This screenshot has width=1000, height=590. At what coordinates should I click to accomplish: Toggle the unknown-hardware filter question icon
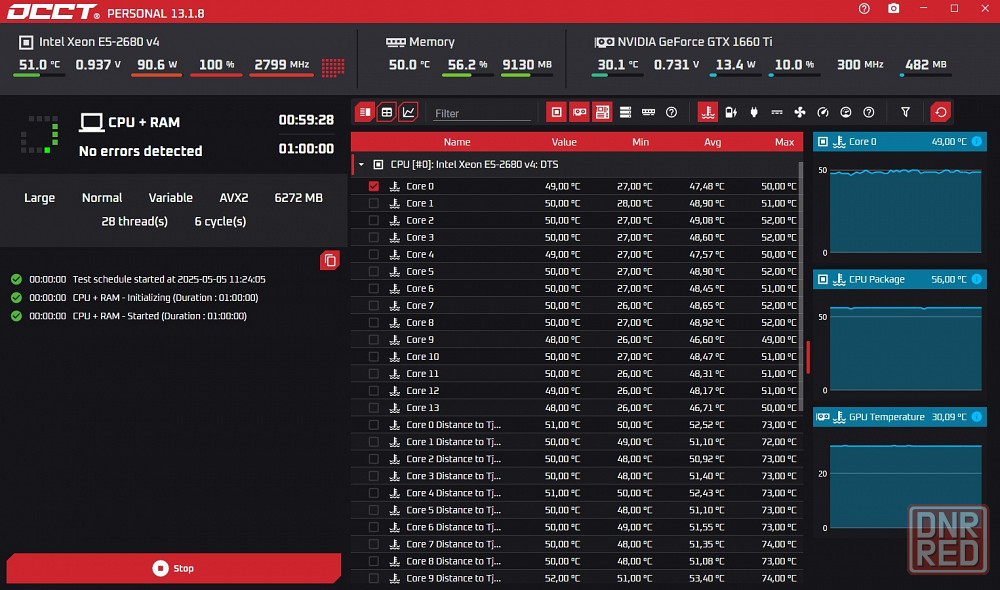click(672, 112)
